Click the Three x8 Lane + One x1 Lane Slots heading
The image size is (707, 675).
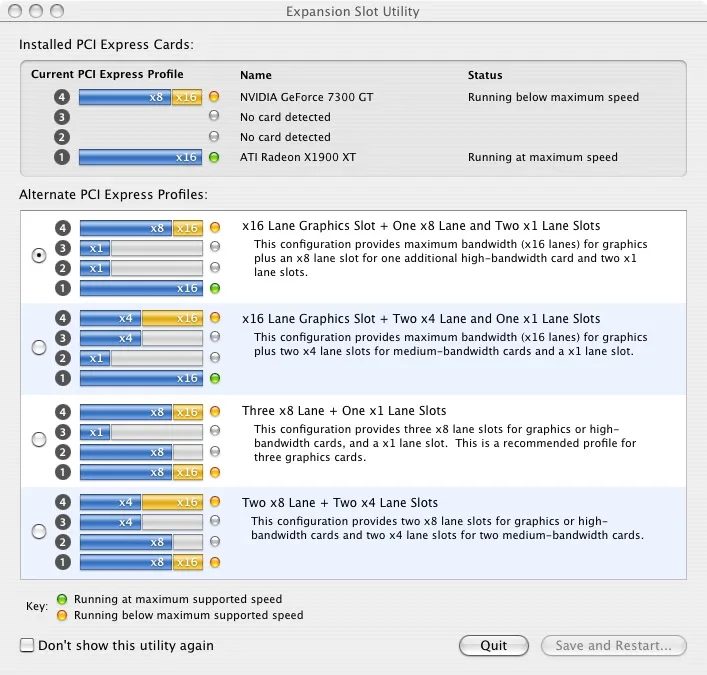click(344, 411)
